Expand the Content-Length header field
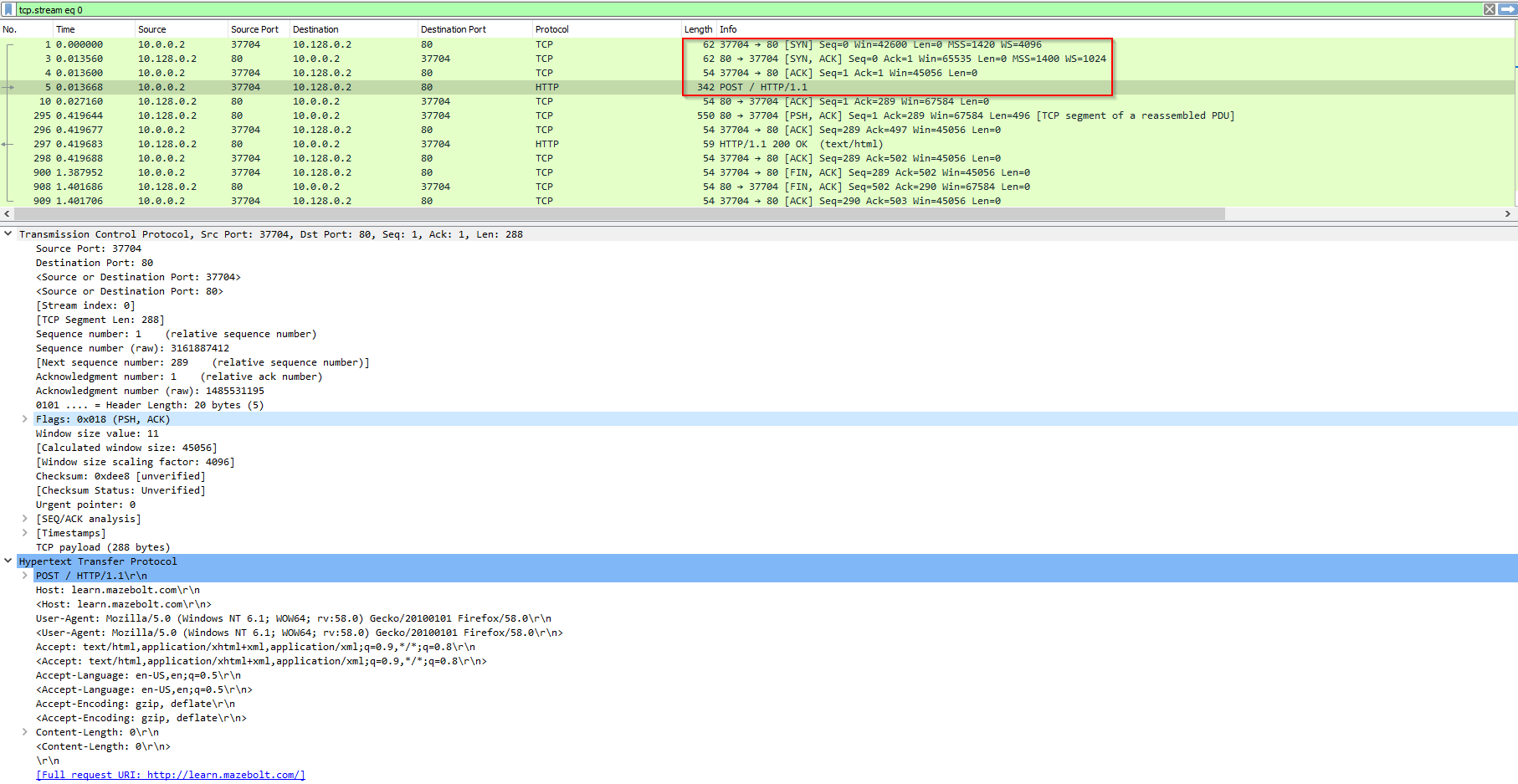The height and width of the screenshot is (784, 1518). click(23, 731)
